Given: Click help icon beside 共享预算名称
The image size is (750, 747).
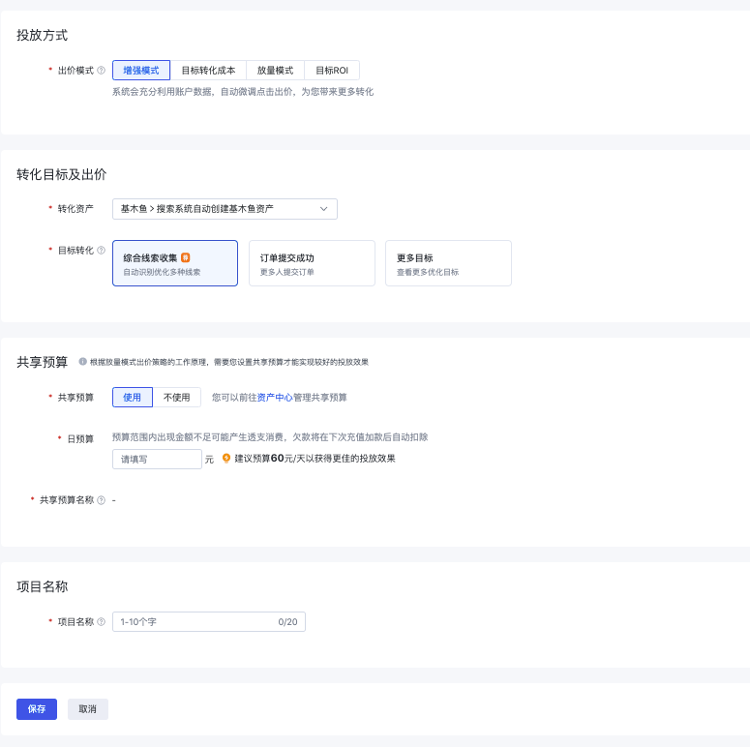Looking at the screenshot, I should 101,500.
